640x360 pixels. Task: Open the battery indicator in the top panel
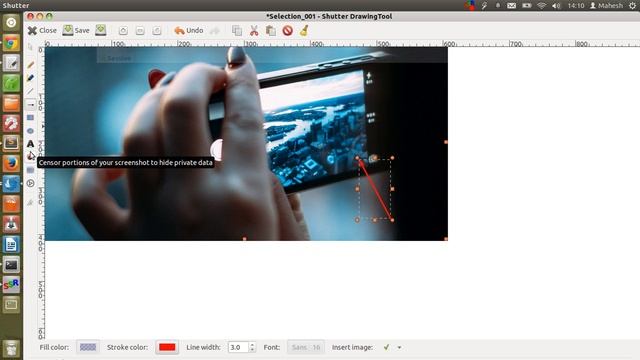click(x=527, y=6)
